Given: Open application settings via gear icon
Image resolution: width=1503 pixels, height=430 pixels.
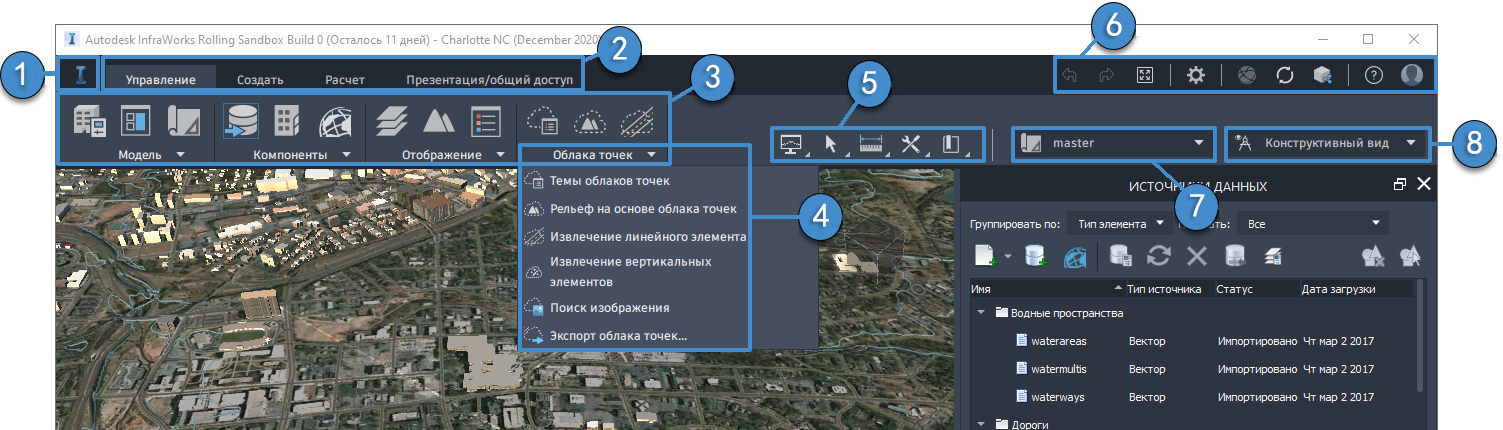Looking at the screenshot, I should pos(1195,75).
